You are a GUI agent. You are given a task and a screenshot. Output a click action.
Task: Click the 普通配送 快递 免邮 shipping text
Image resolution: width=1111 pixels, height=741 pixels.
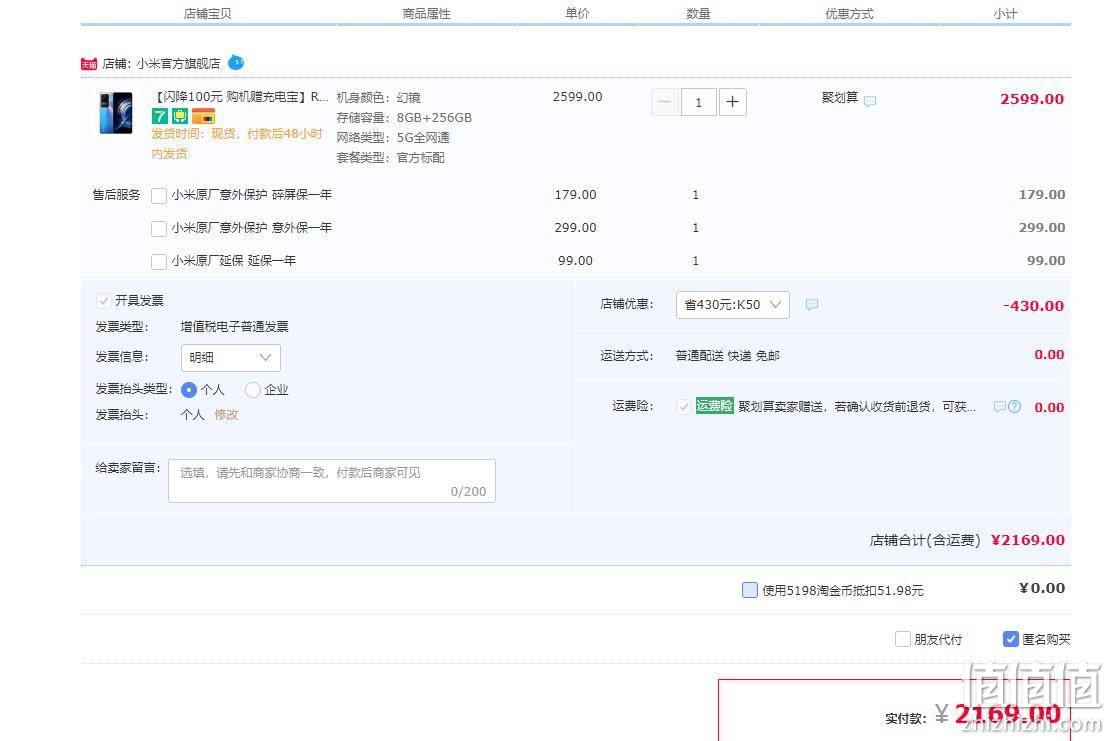tap(728, 356)
